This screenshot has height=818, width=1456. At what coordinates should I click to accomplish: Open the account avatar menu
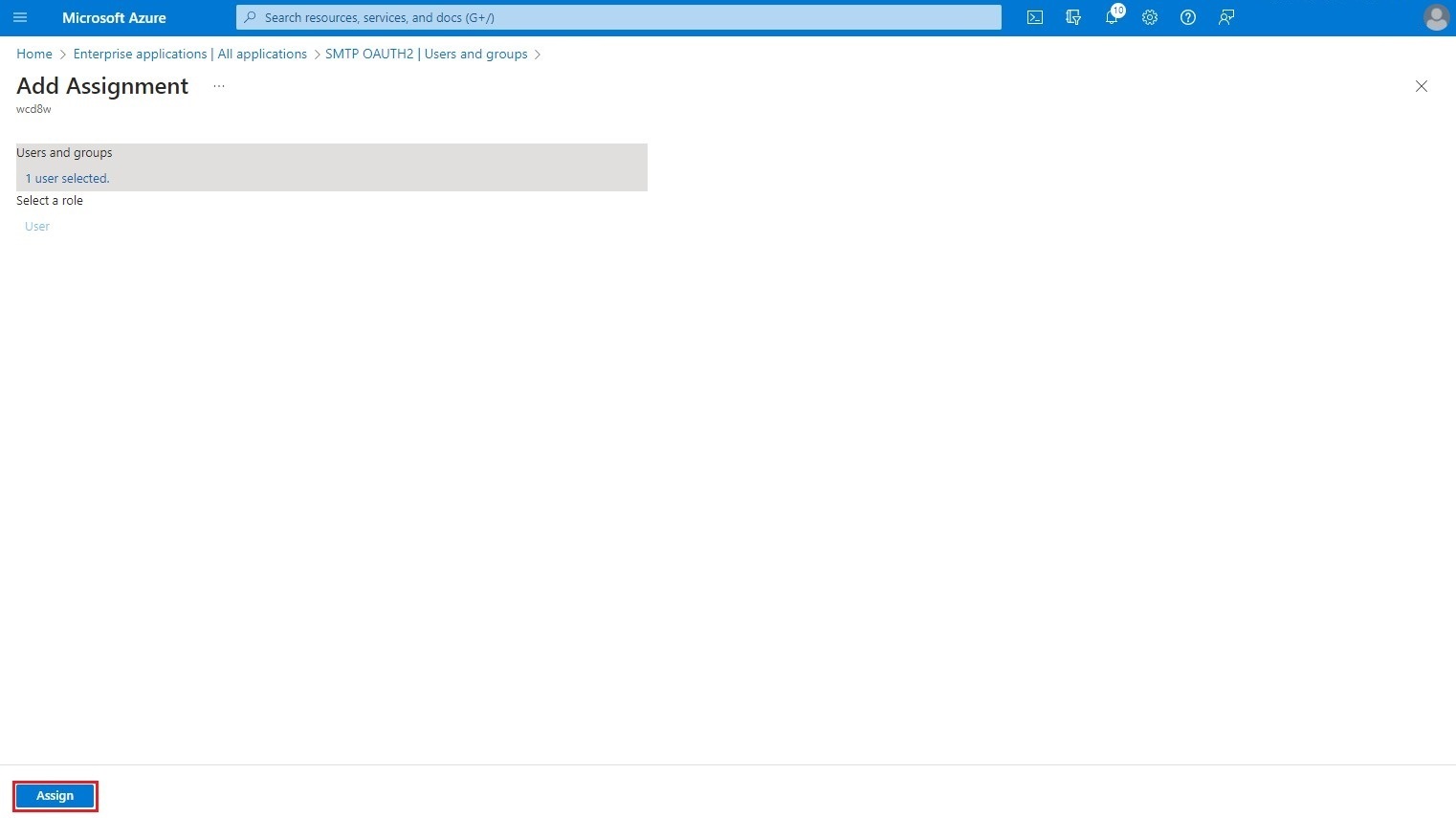pyautogui.click(x=1436, y=17)
